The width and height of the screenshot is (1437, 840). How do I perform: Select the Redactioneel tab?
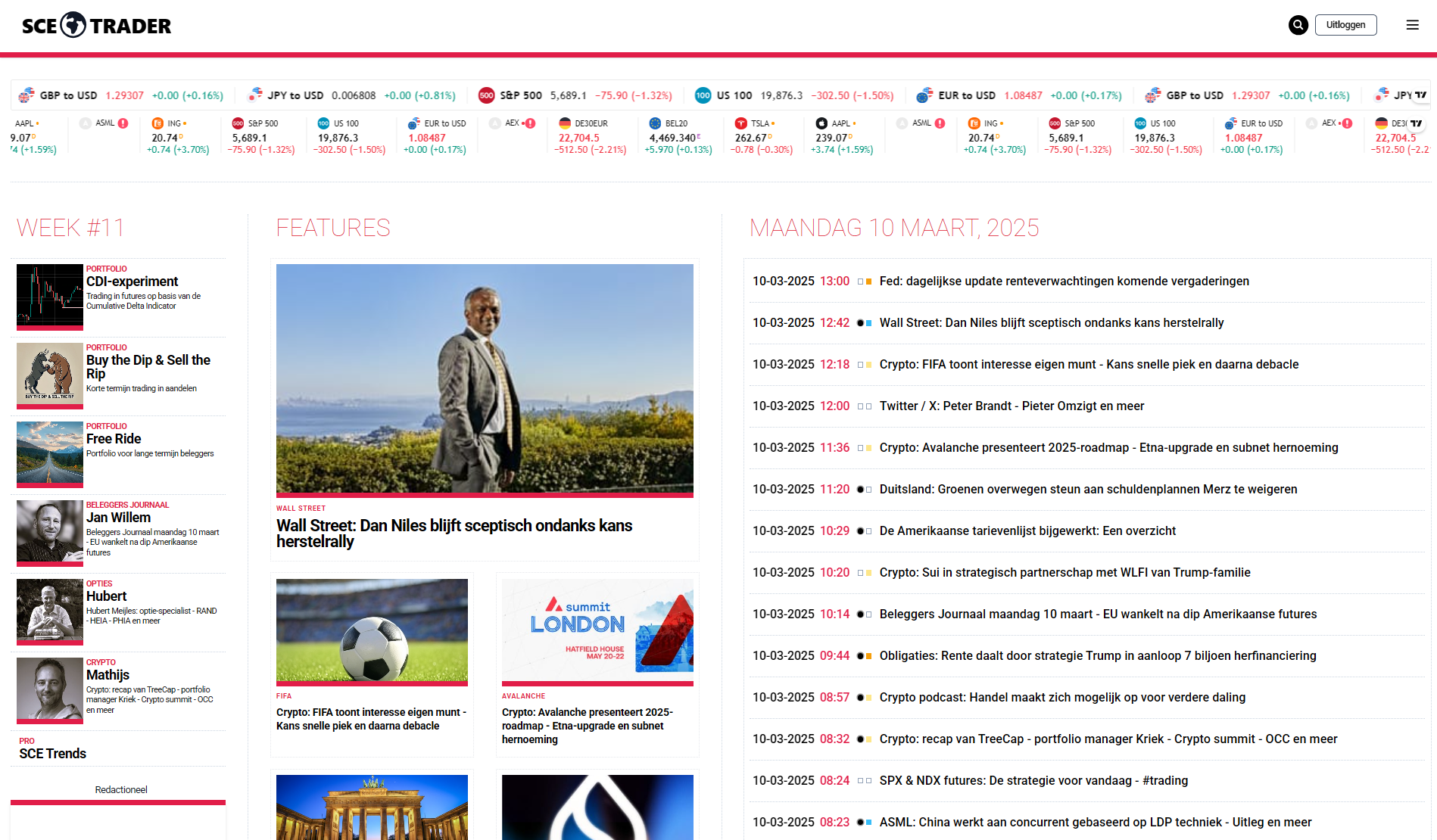121,789
